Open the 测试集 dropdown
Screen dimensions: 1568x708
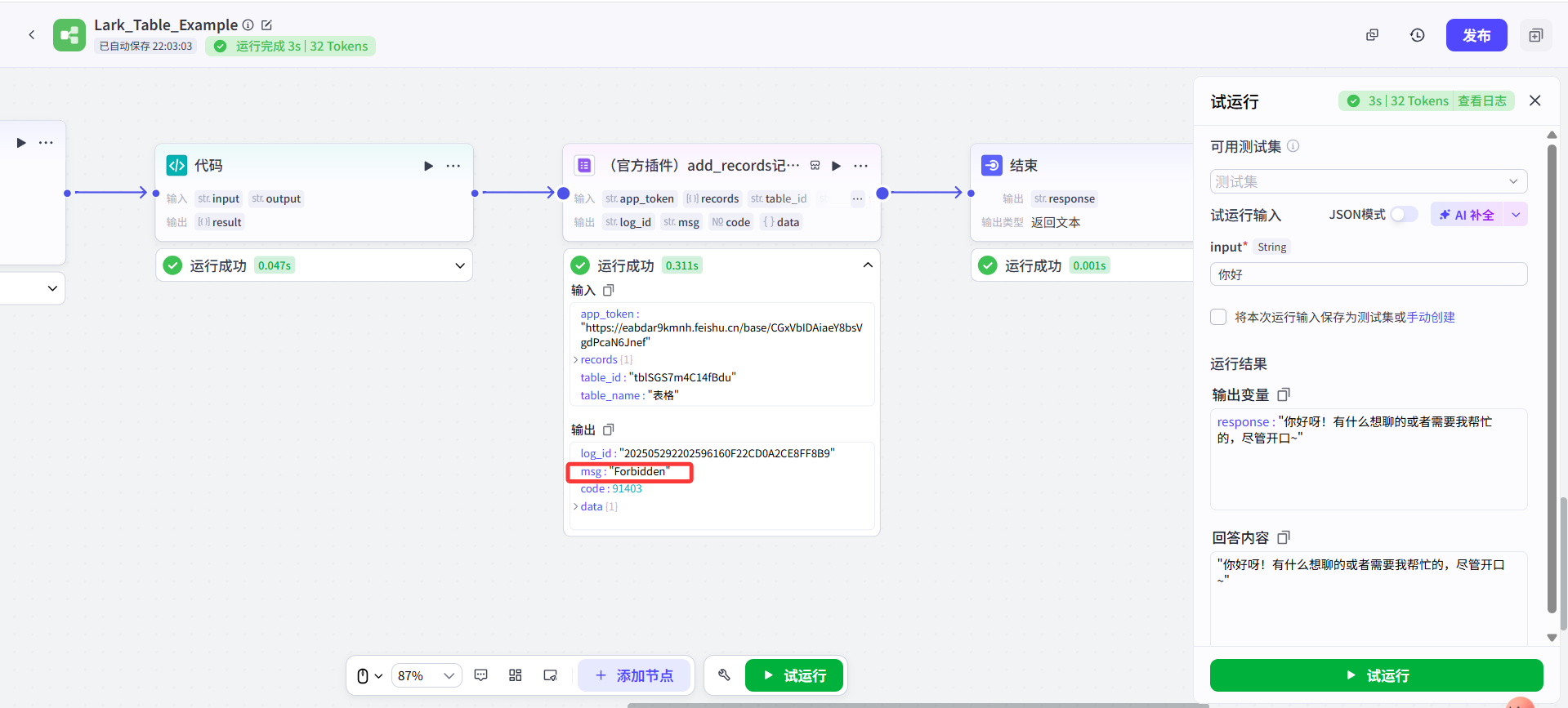[x=1369, y=181]
